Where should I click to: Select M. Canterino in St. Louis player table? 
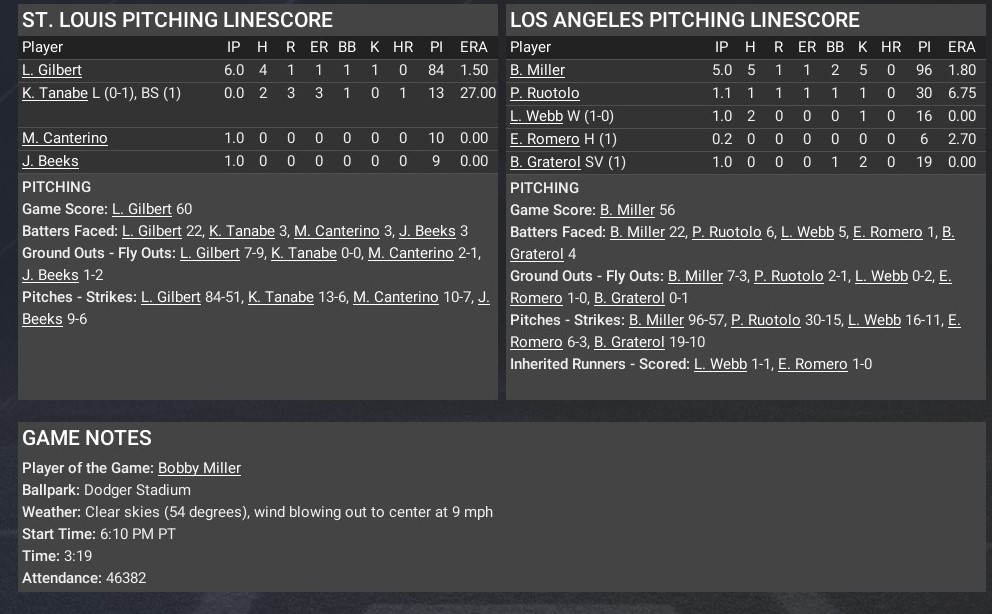(65, 138)
